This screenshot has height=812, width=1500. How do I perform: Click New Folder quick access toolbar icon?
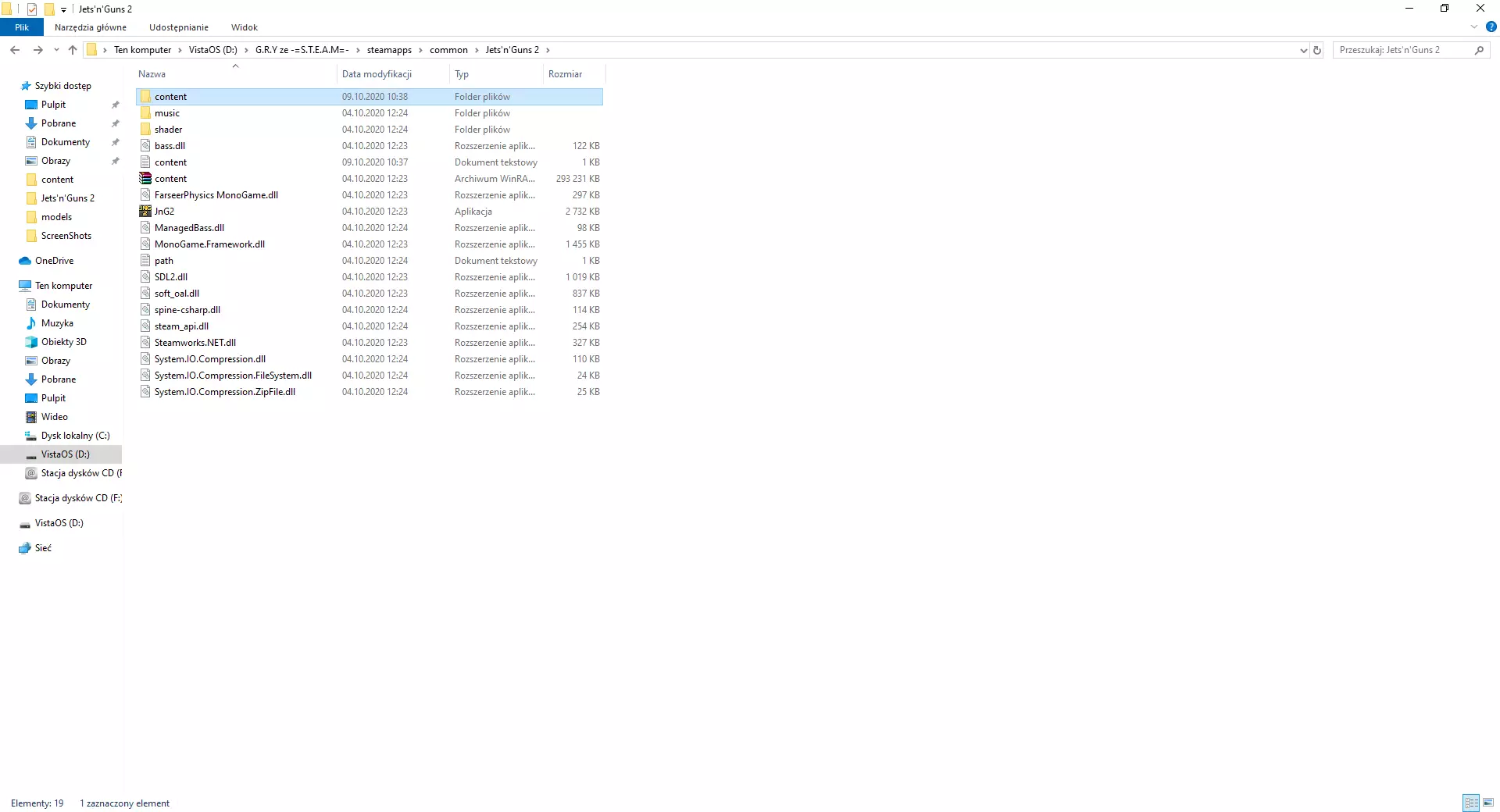pyautogui.click(x=49, y=9)
